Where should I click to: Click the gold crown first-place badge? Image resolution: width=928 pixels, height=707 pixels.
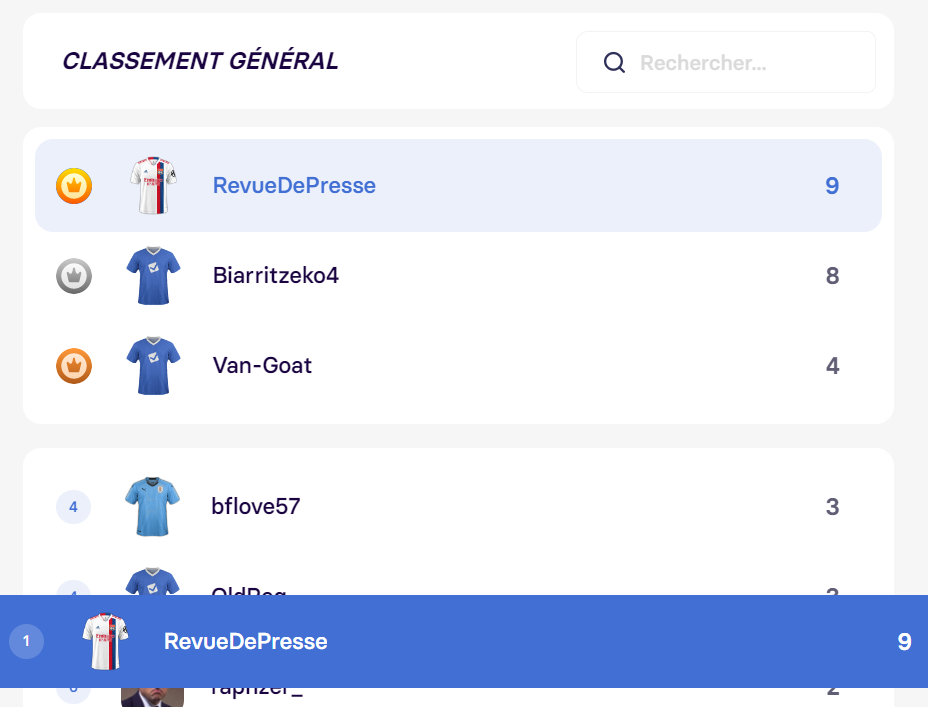point(74,186)
